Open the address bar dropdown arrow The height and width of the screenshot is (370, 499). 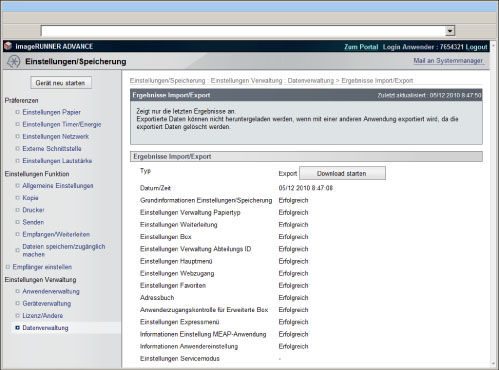point(450,31)
